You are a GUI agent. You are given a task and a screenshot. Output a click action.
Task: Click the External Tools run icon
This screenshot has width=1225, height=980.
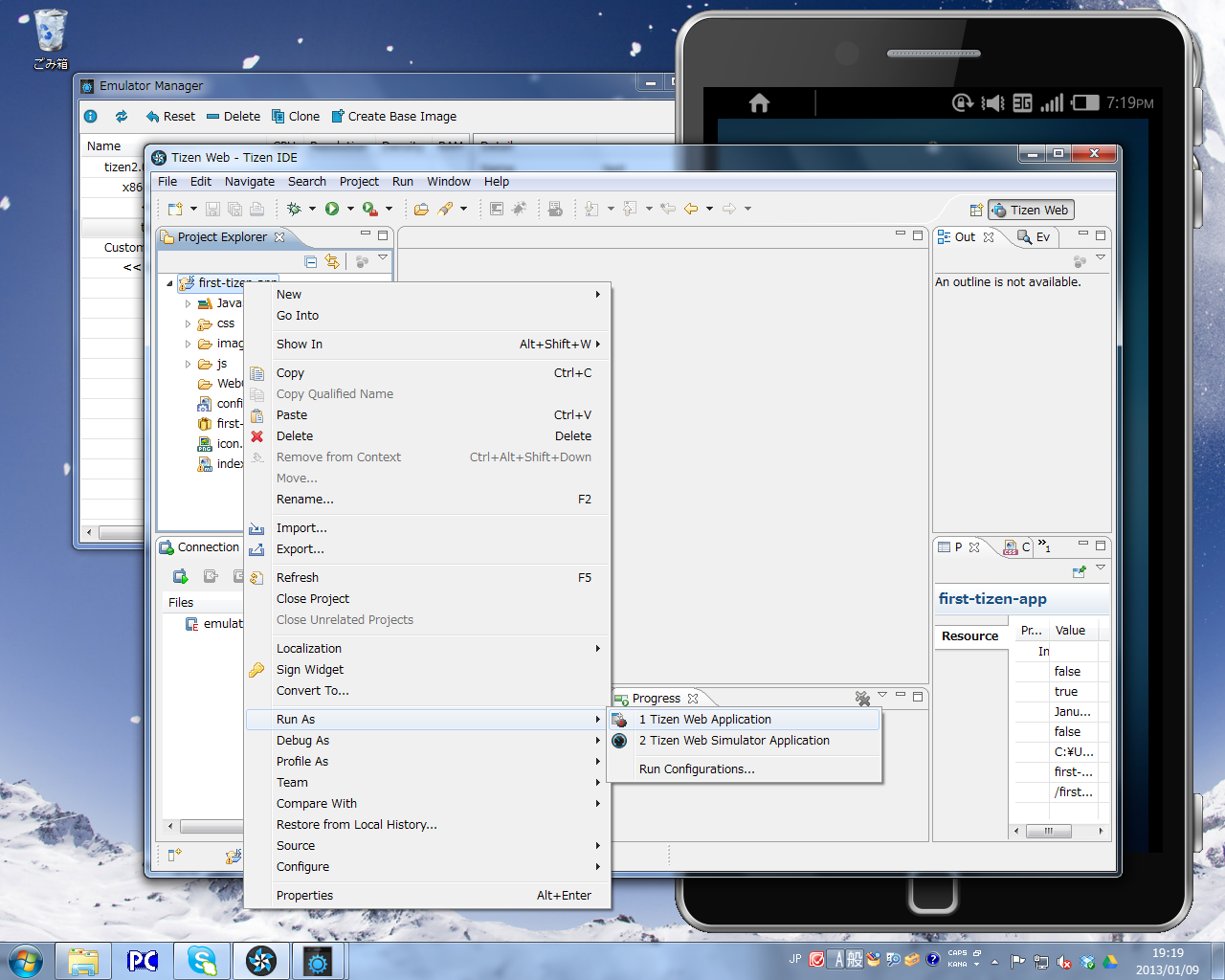[370, 209]
